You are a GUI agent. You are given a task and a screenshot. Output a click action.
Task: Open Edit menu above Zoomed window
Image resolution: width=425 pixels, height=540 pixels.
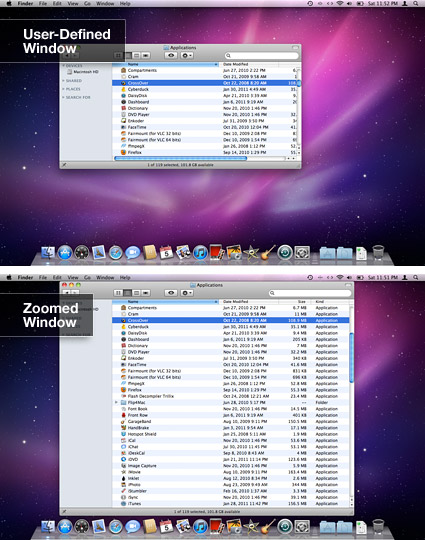(x=57, y=277)
